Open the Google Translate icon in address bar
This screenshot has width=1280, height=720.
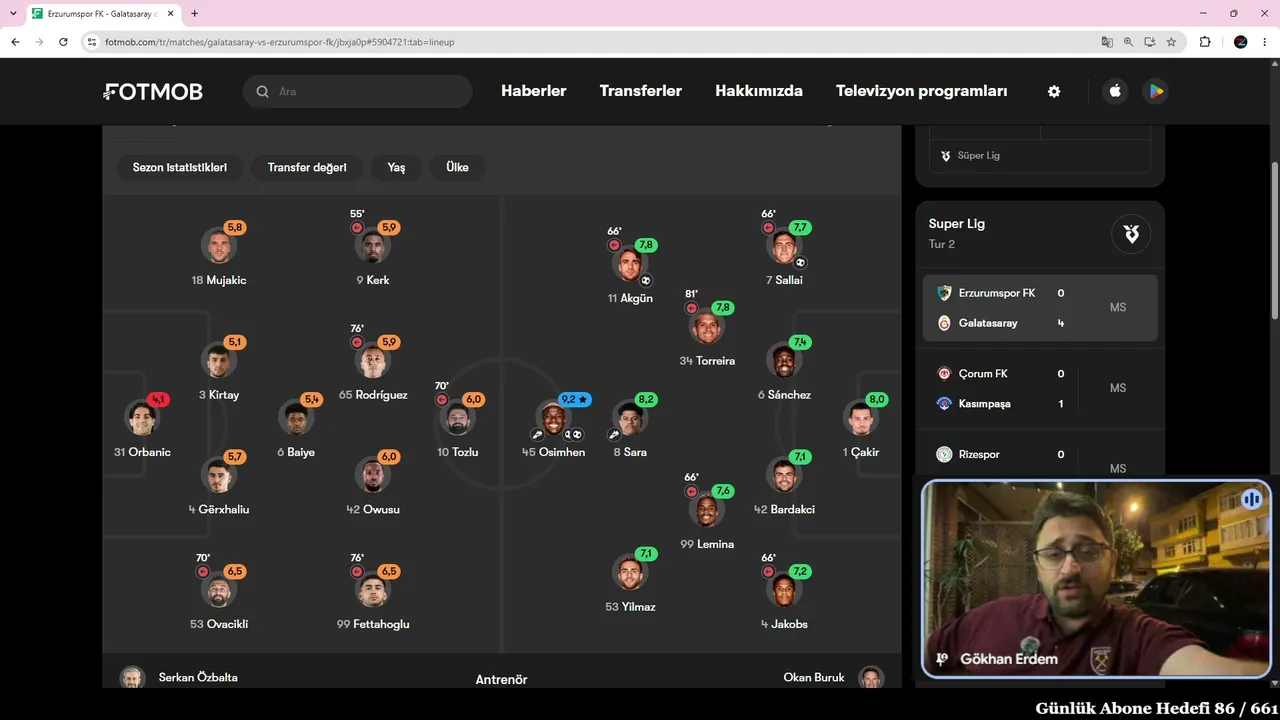click(1107, 42)
